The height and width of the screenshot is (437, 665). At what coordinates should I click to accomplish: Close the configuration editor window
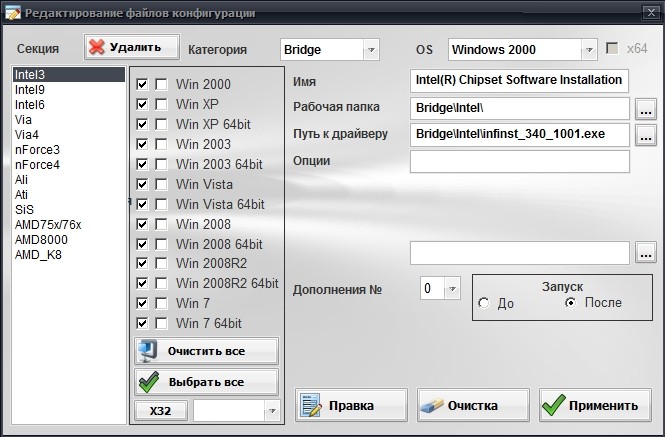(x=651, y=13)
